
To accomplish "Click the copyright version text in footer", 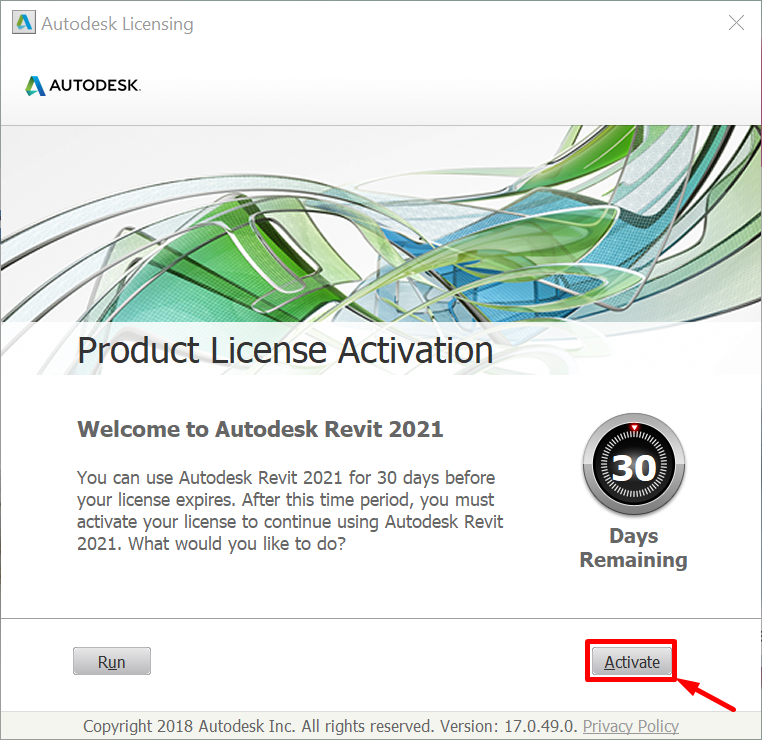I will tap(330, 726).
